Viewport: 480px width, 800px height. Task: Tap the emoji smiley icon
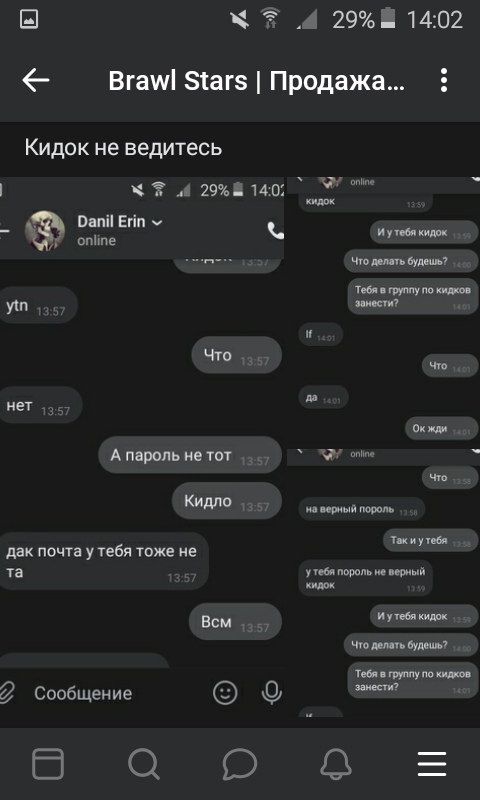tap(225, 693)
